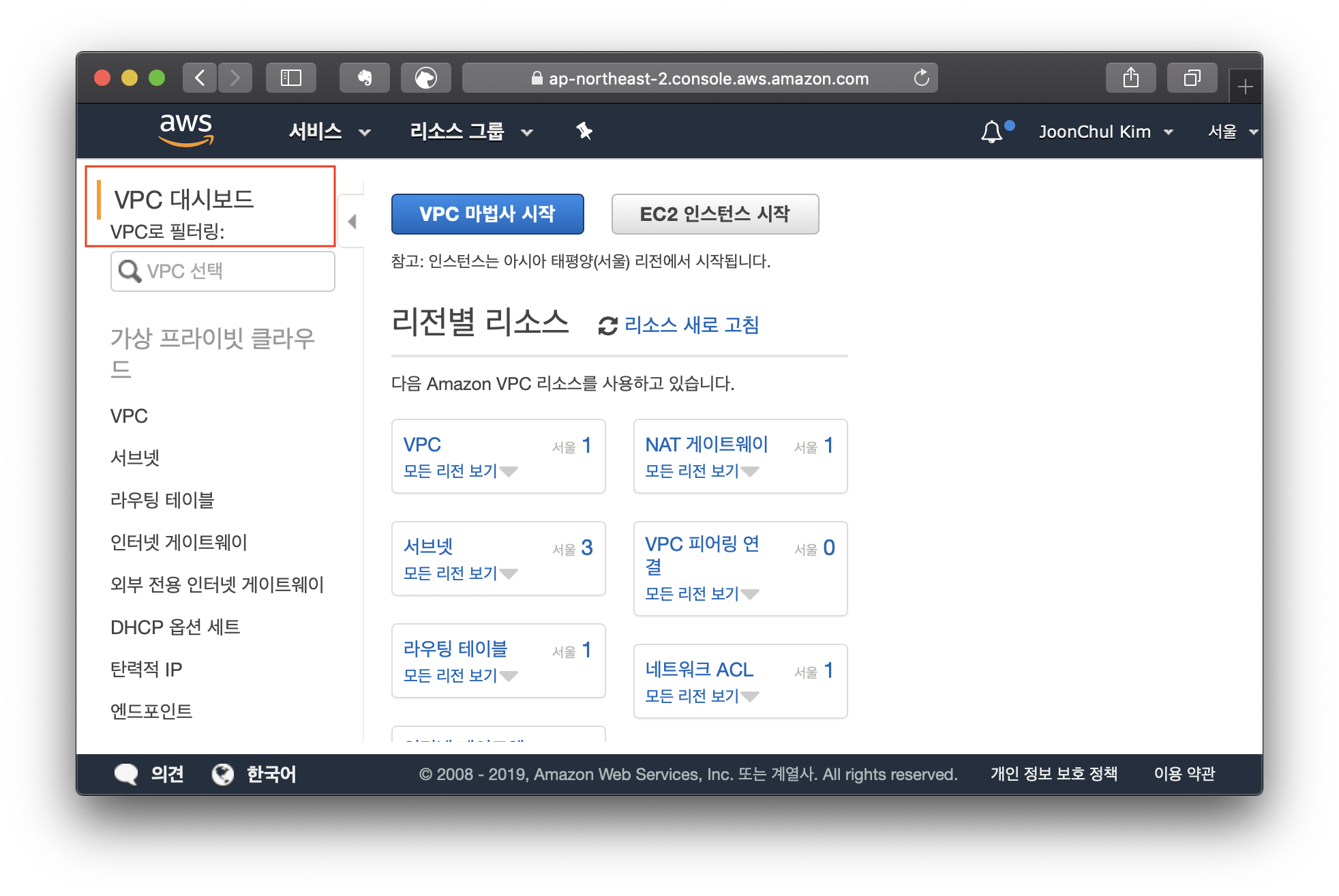1339x896 pixels.
Task: Toggle the Safari sidebar icon
Action: 291,78
